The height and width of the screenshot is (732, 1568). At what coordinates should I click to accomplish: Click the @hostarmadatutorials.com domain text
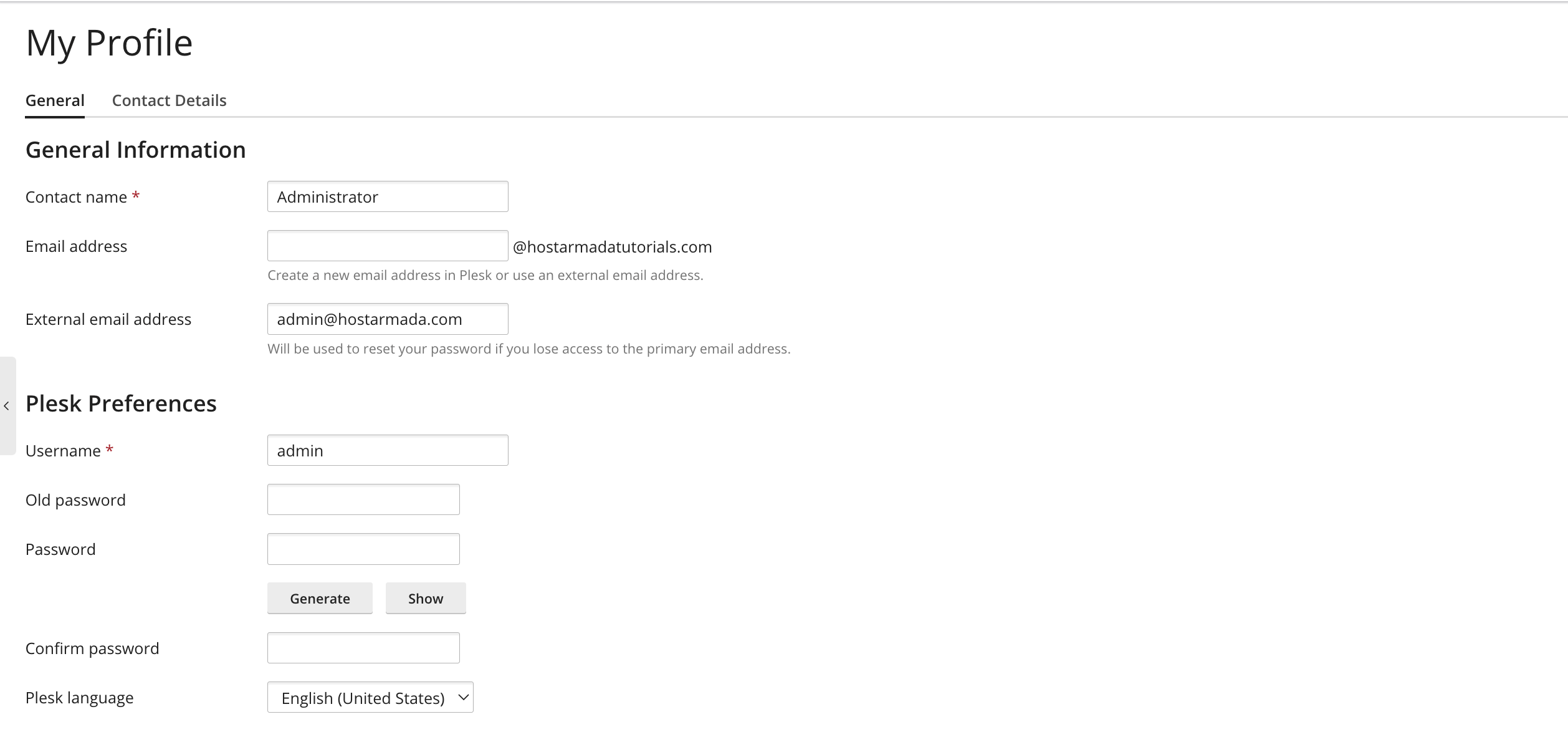[612, 247]
